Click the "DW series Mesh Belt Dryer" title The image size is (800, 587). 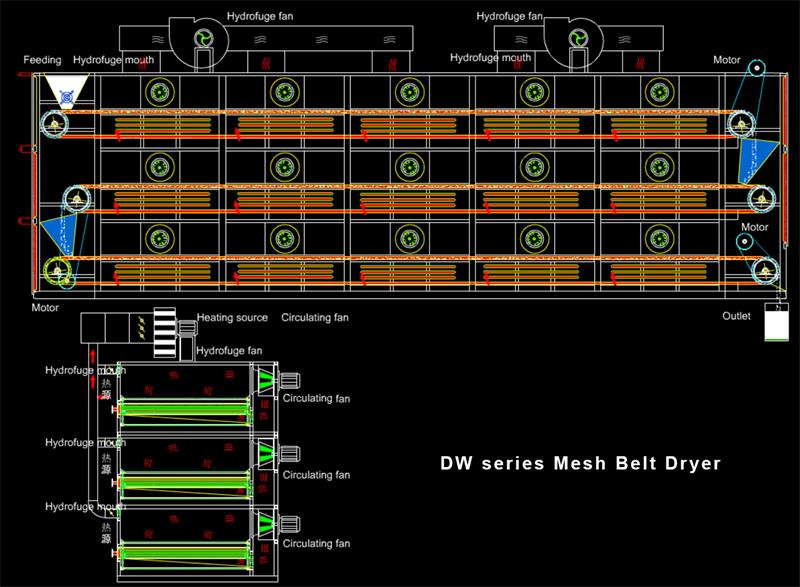click(581, 464)
